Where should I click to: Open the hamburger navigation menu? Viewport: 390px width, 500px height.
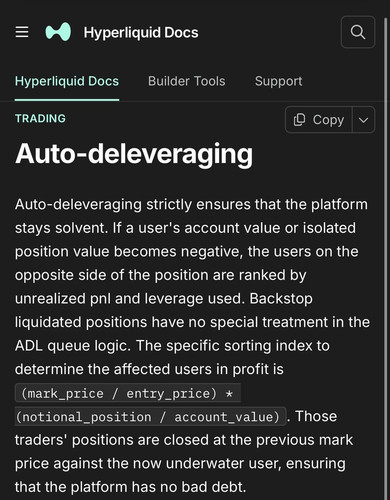click(22, 32)
